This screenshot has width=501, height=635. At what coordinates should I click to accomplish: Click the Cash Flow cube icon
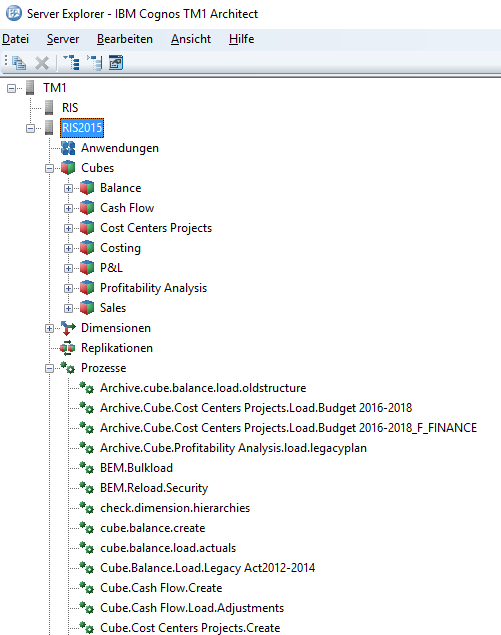(87, 208)
